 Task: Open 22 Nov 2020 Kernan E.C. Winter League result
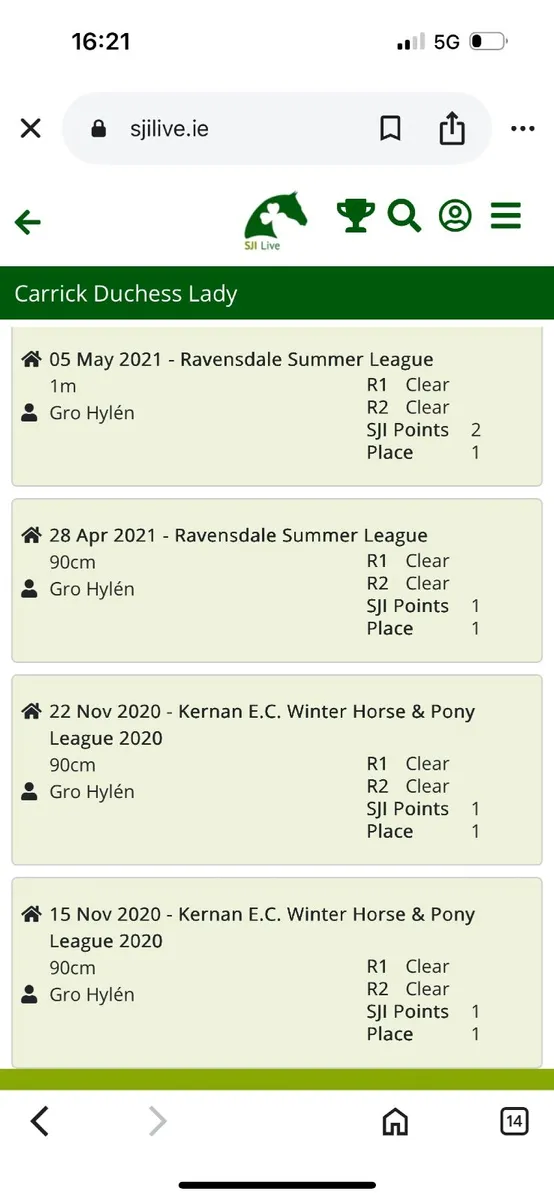pyautogui.click(x=277, y=770)
